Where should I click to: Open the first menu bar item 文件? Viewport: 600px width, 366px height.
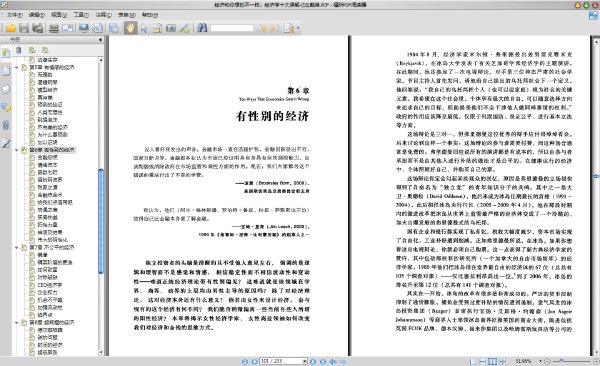tap(15, 15)
